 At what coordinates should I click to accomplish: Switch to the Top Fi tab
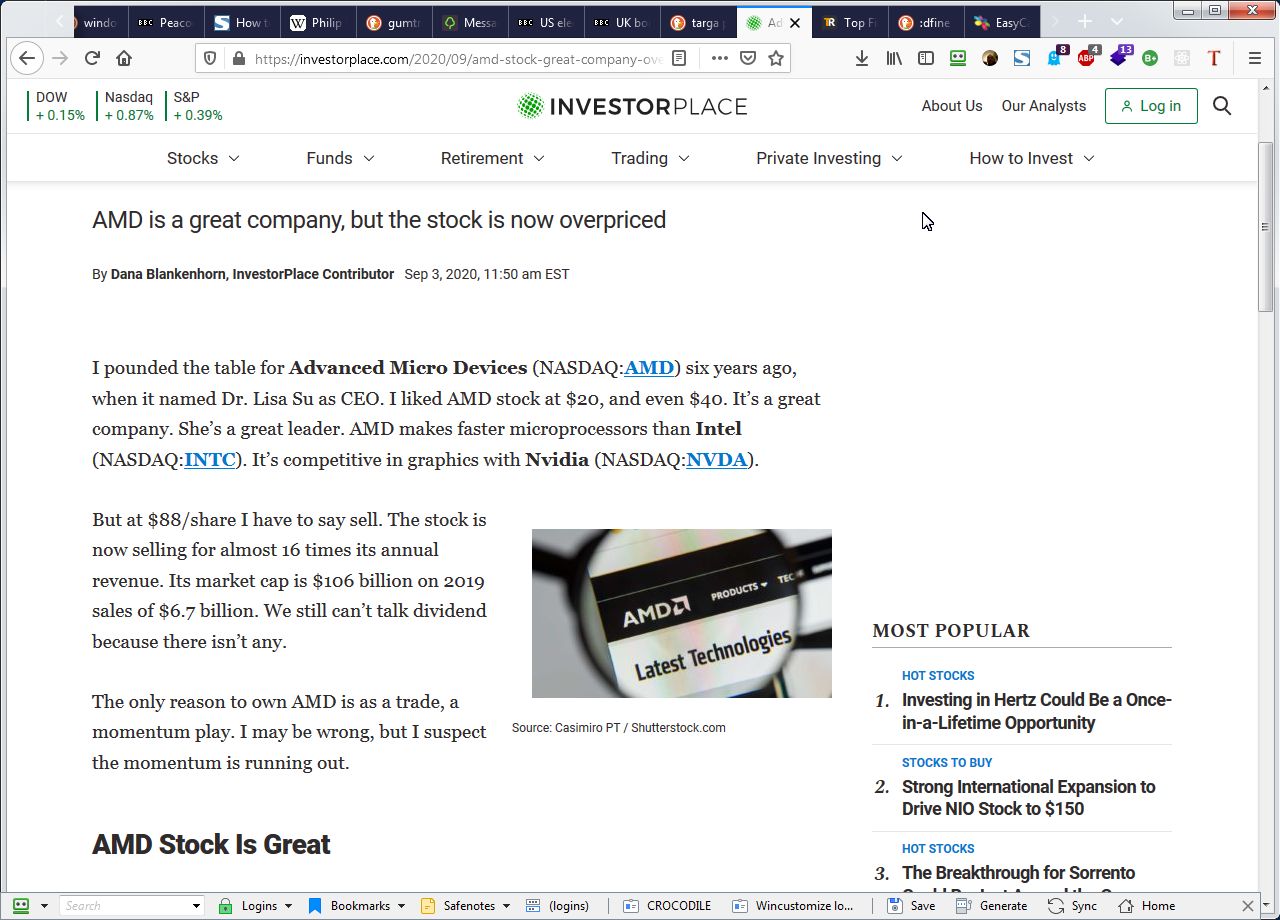point(849,22)
